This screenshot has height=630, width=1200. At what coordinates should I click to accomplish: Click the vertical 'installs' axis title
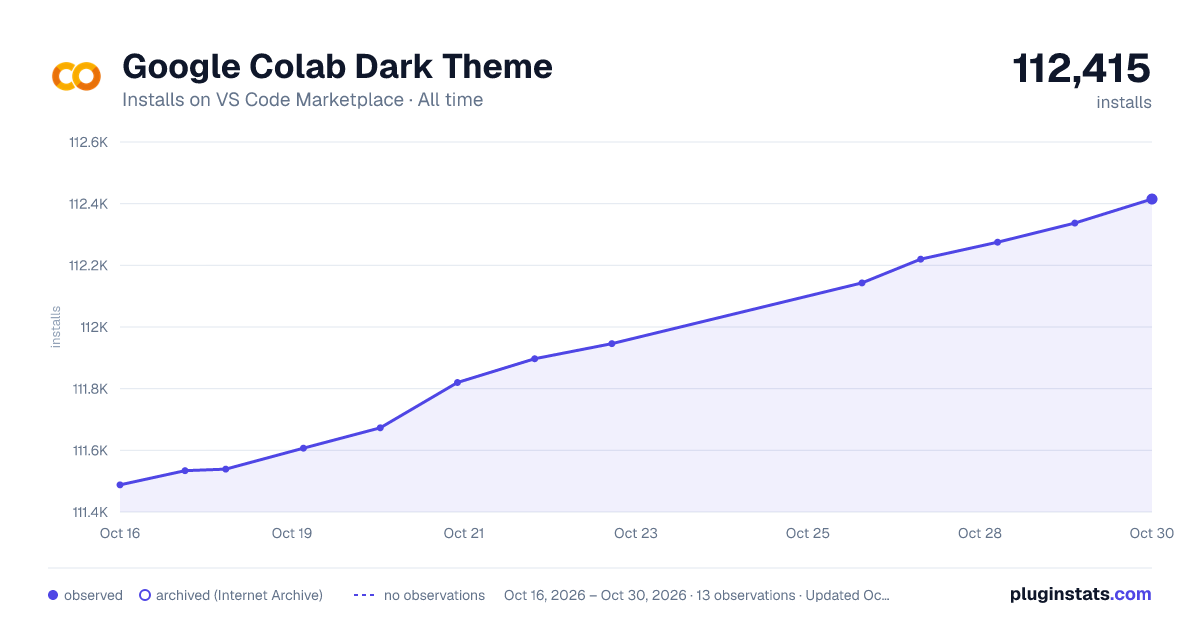coord(56,327)
